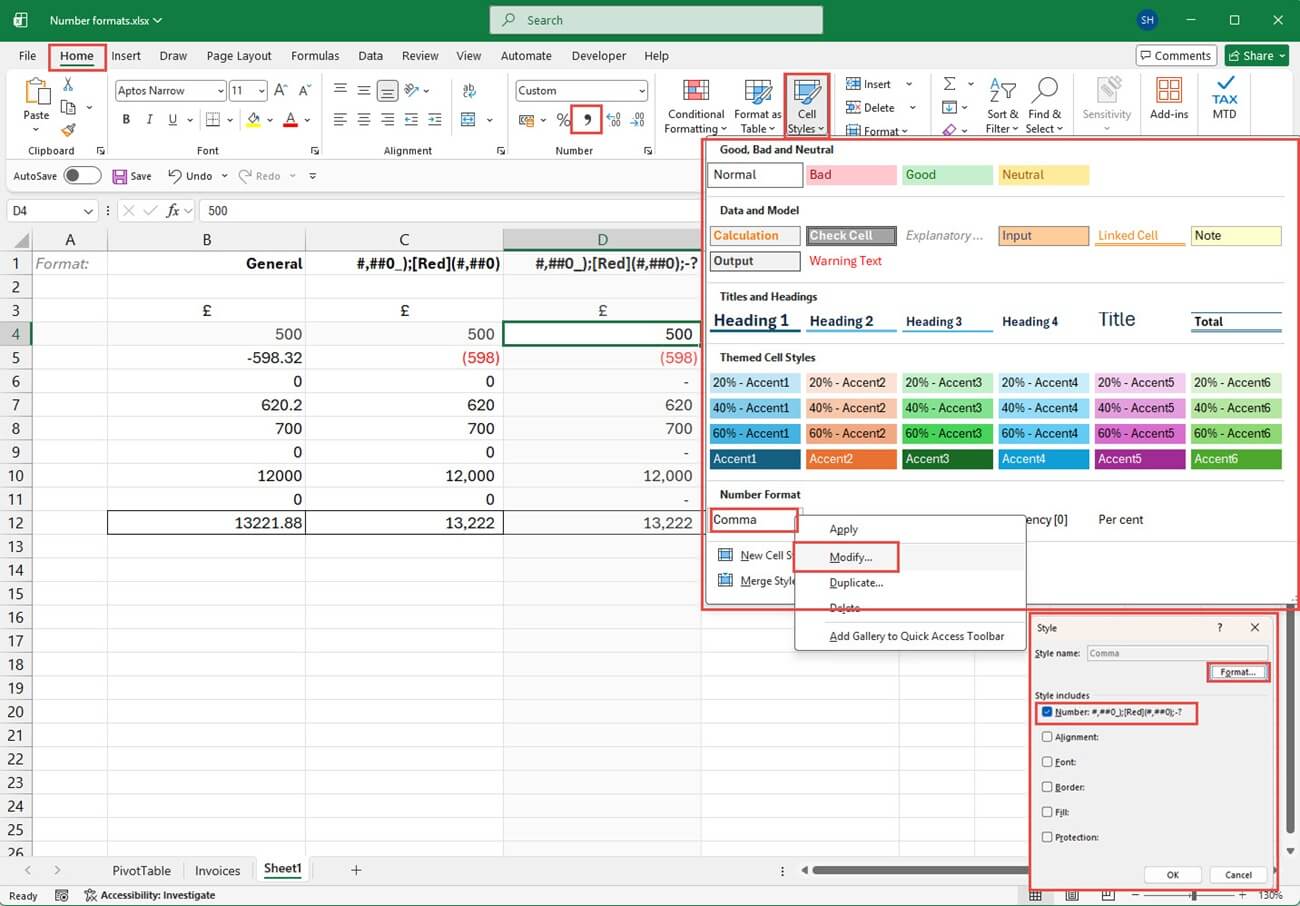Viewport: 1300px width, 906px height.
Task: Click the Format... button in Style dialog
Action: (x=1238, y=672)
